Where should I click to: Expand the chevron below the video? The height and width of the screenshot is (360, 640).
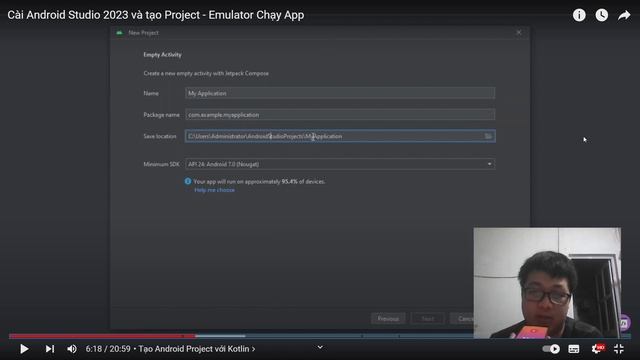pyautogui.click(x=320, y=347)
